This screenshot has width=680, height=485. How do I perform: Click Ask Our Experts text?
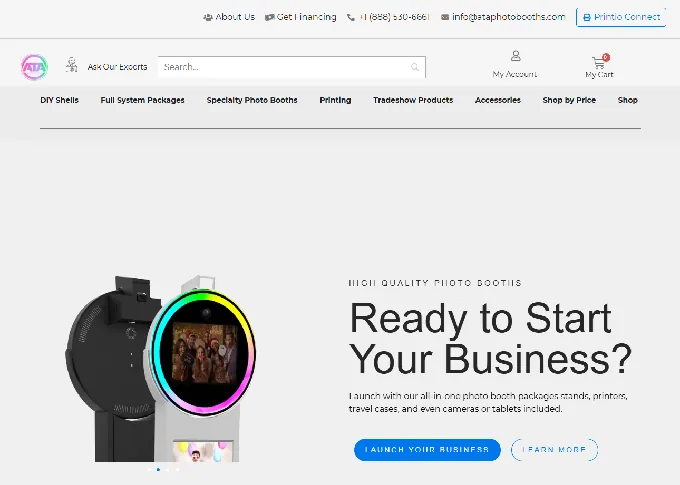[118, 67]
